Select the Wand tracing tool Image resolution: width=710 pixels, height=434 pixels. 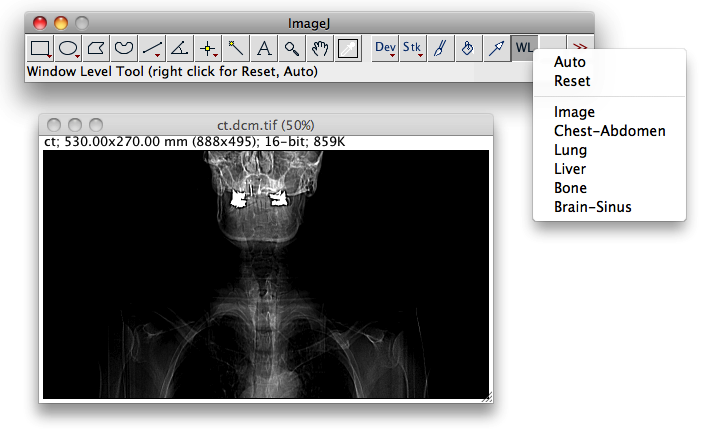point(236,48)
